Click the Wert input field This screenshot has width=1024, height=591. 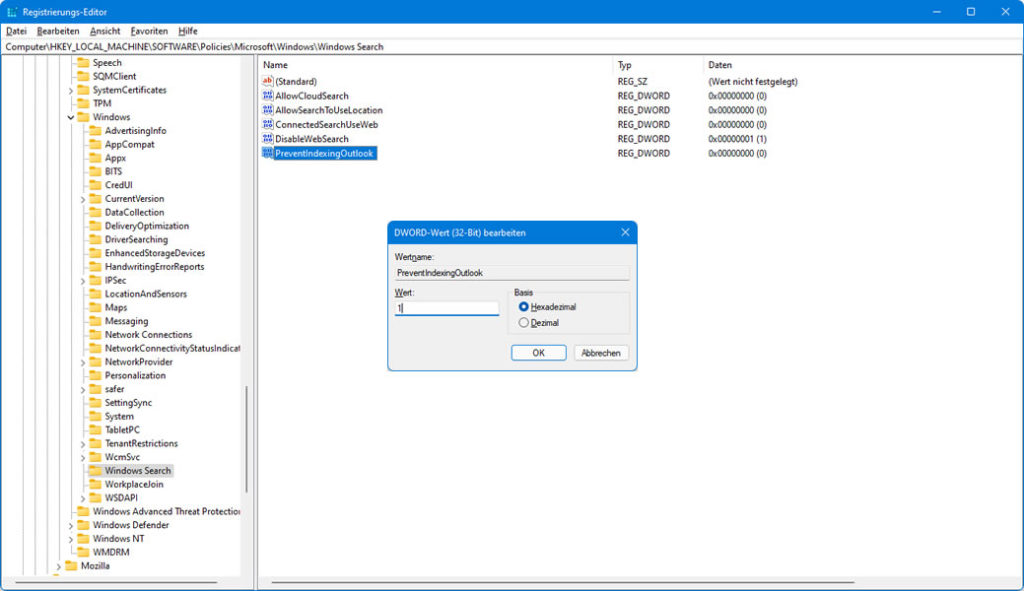coord(447,308)
